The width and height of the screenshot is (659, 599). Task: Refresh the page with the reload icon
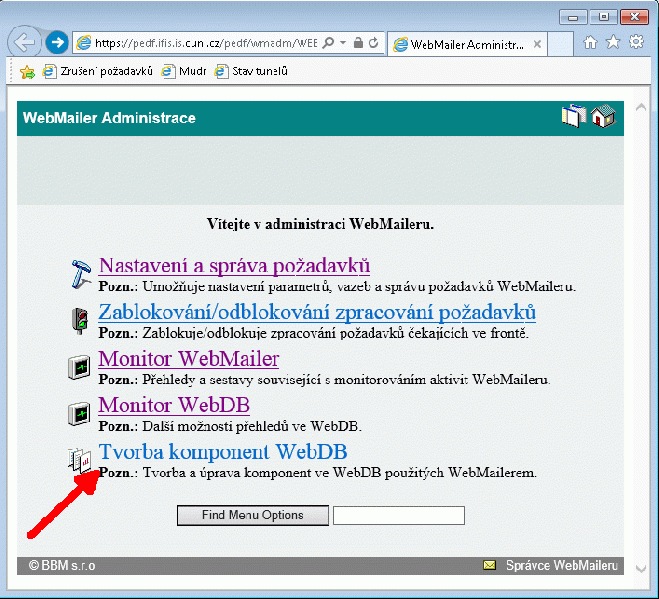[373, 42]
